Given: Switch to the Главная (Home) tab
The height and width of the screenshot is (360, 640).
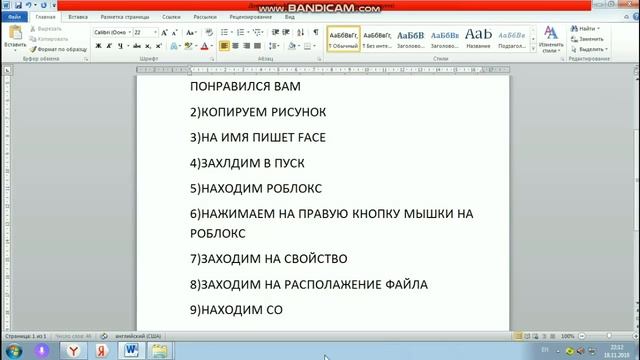Looking at the screenshot, I should pos(45,17).
